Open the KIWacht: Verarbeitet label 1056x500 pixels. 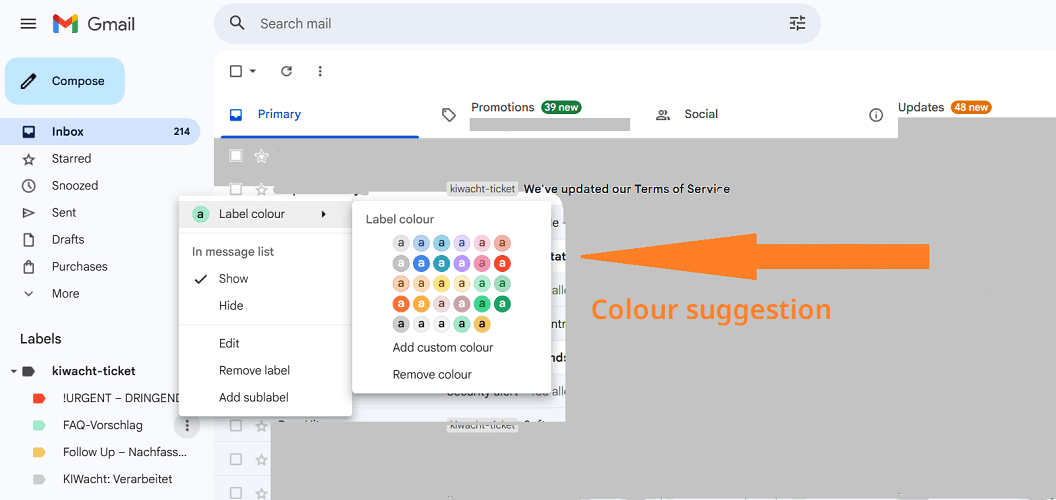[117, 479]
